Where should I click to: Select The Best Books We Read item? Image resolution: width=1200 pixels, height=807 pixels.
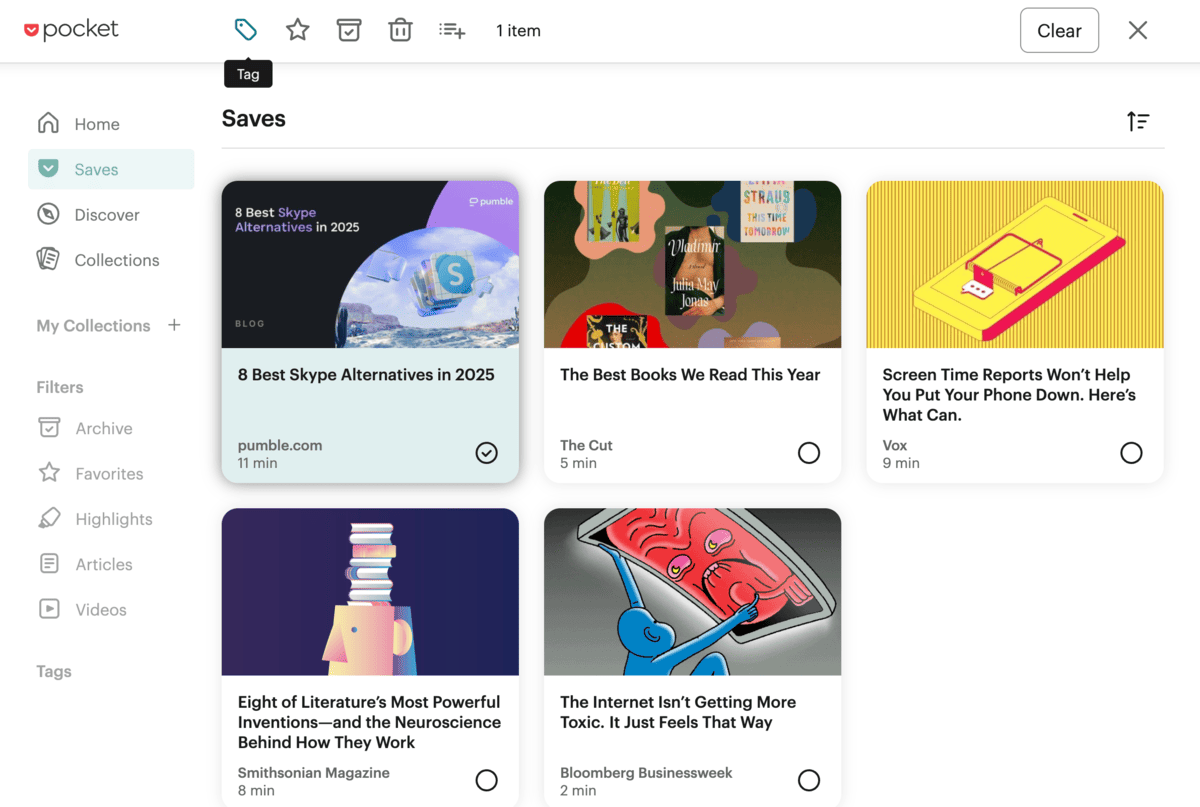click(809, 453)
